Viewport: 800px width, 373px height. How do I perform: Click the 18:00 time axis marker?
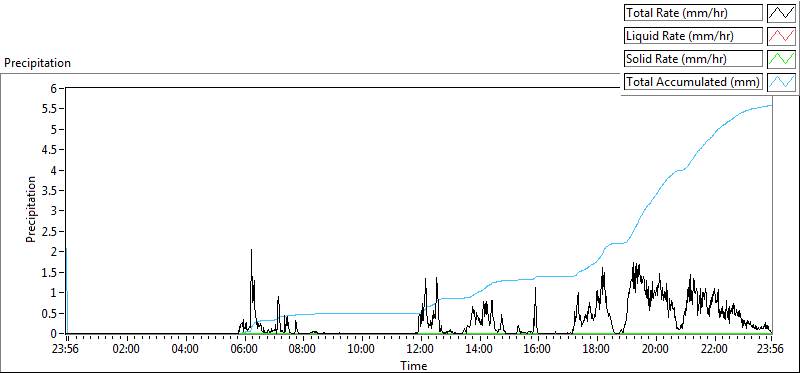click(595, 350)
